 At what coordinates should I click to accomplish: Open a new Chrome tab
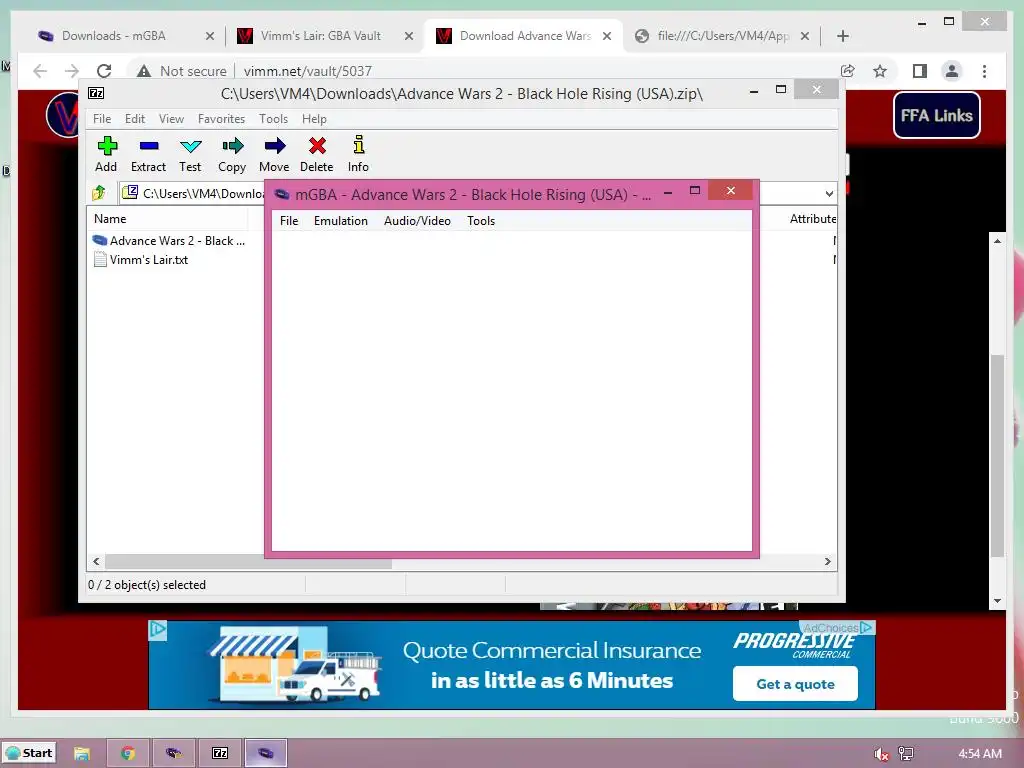842,36
